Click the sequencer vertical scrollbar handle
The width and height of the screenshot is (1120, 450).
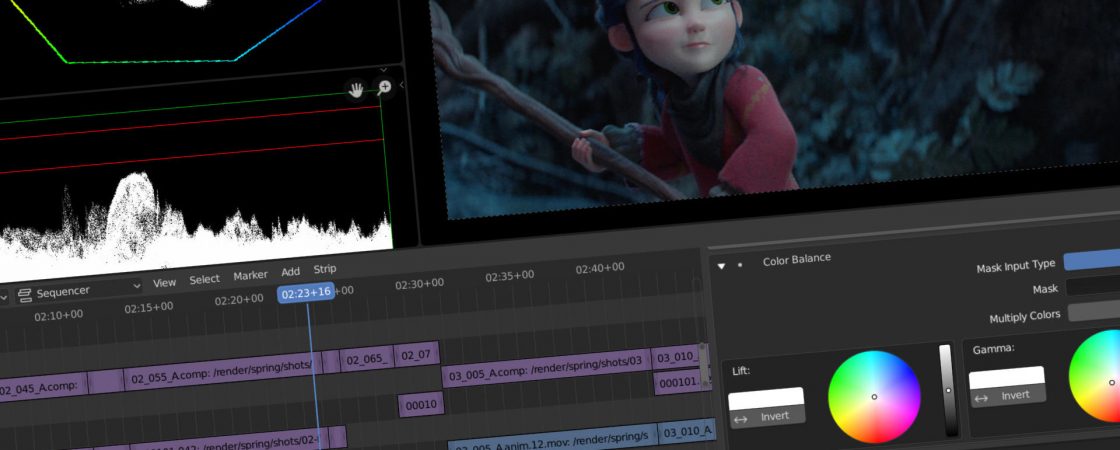pos(704,364)
